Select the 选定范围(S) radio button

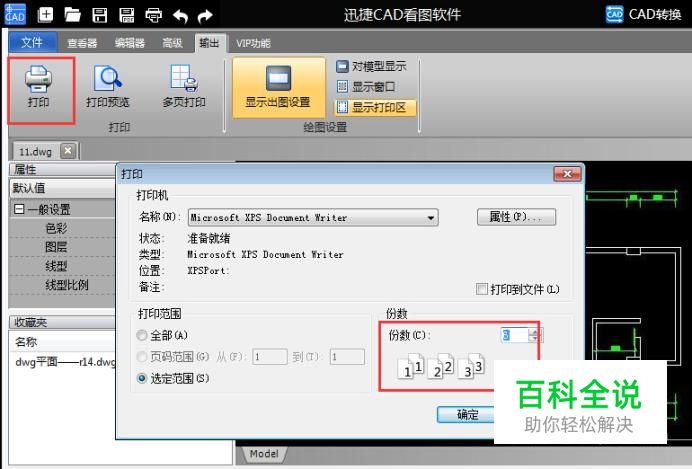[x=142, y=379]
